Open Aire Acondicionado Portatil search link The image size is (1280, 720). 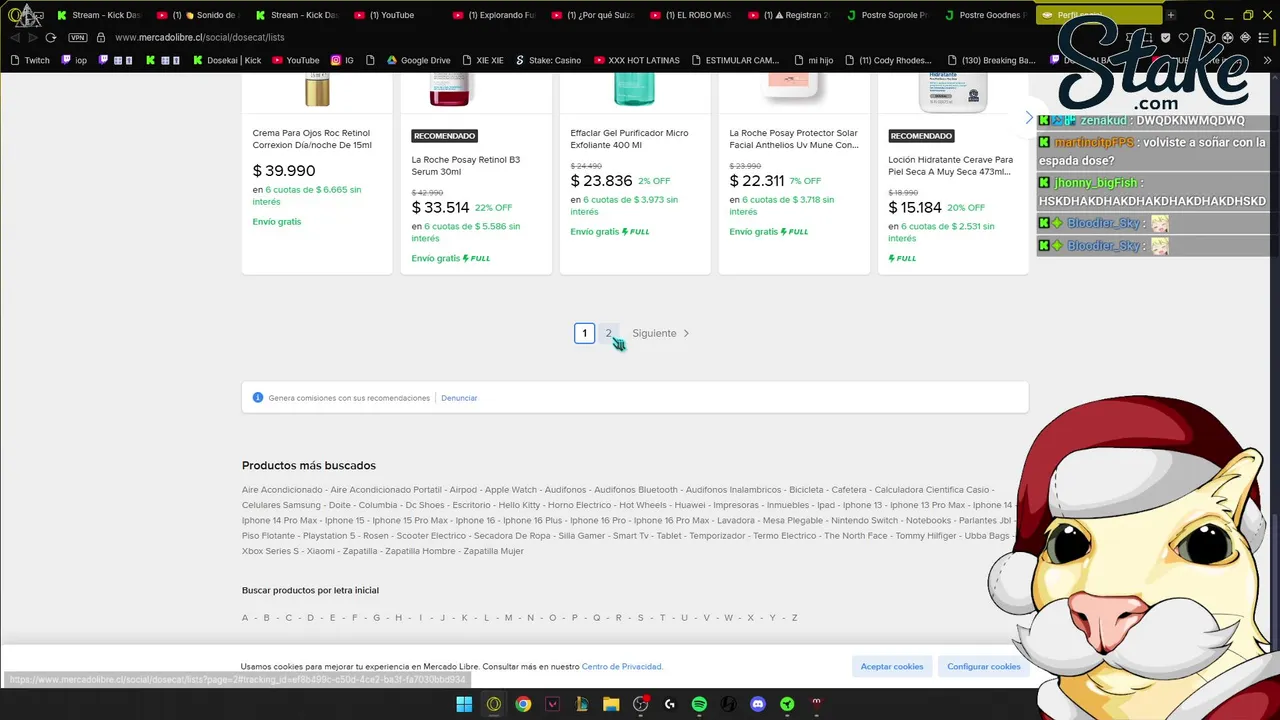tap(386, 490)
